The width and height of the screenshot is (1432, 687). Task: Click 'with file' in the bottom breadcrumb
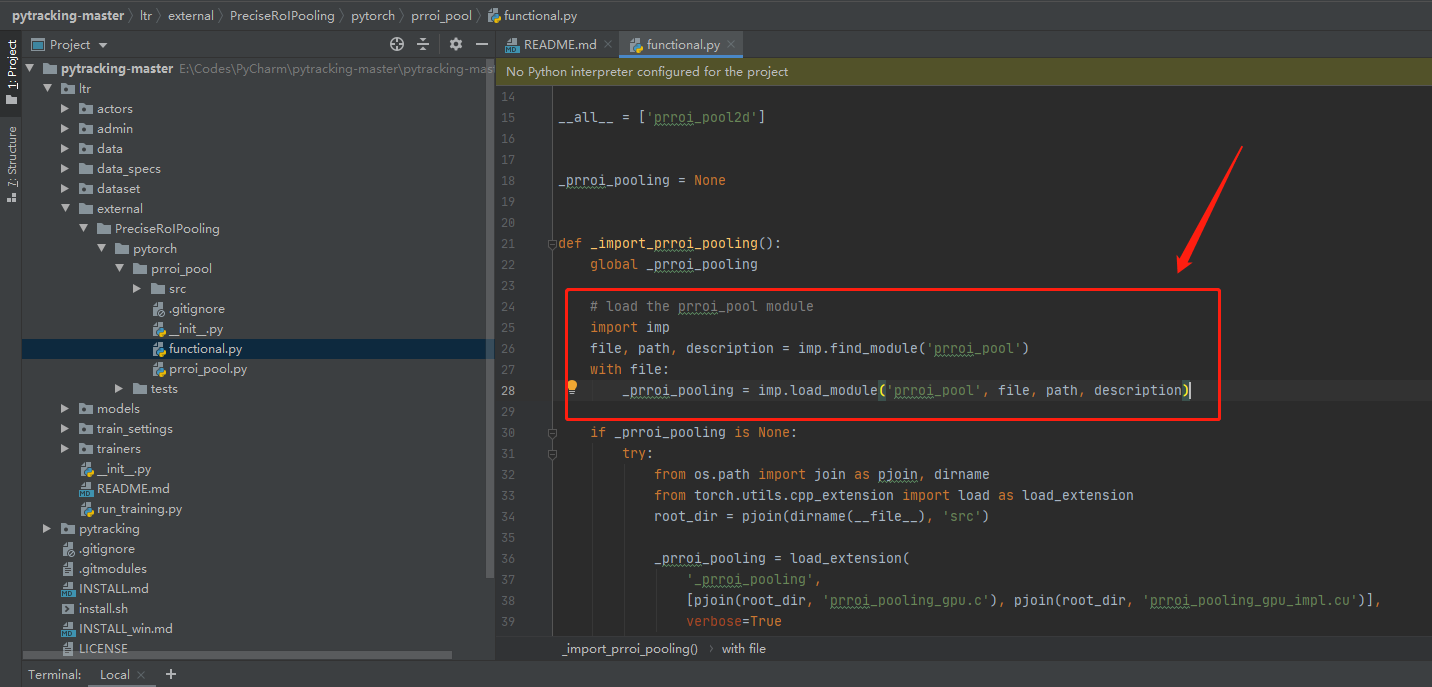[x=742, y=648]
